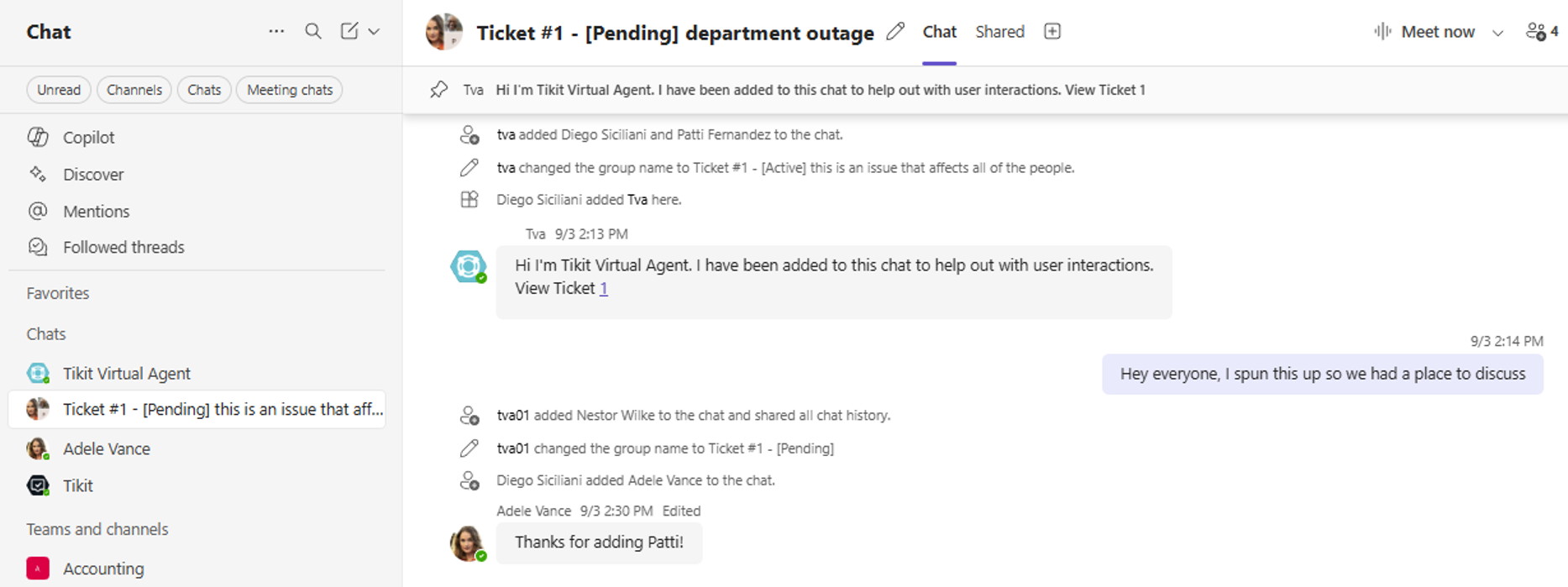
Task: Click the pinned message pin icon
Action: pyautogui.click(x=438, y=90)
